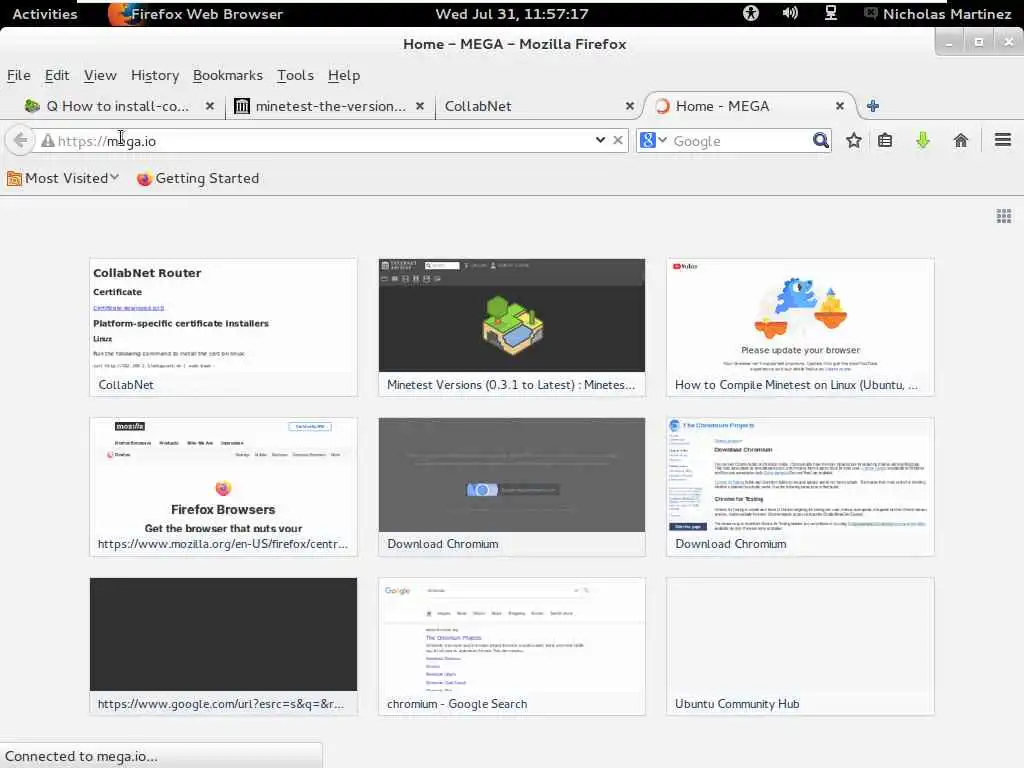The image size is (1024, 768).
Task: Switch to the 'minetest-the-version...' tab
Action: tap(329, 106)
